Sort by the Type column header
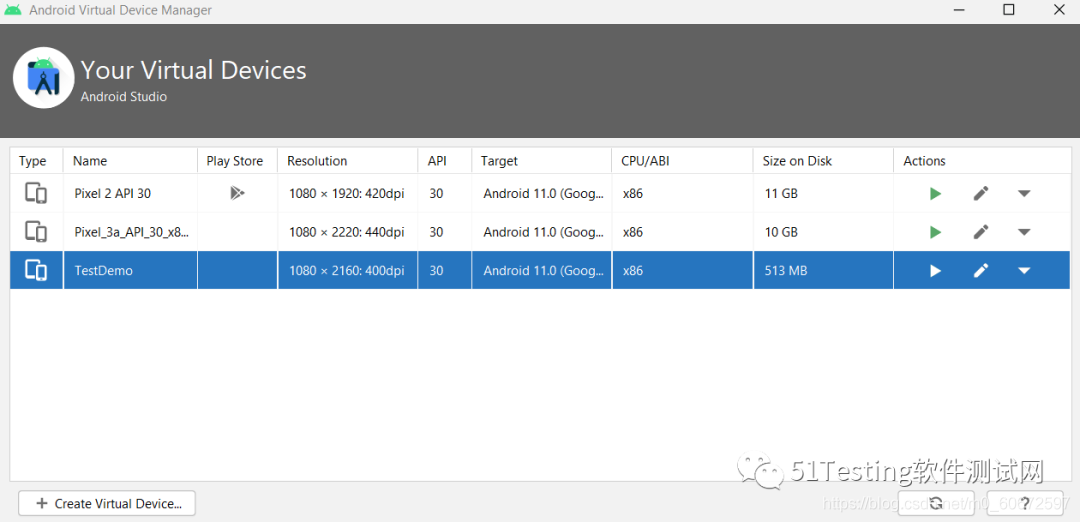Image resolution: width=1080 pixels, height=522 pixels. (x=37, y=161)
